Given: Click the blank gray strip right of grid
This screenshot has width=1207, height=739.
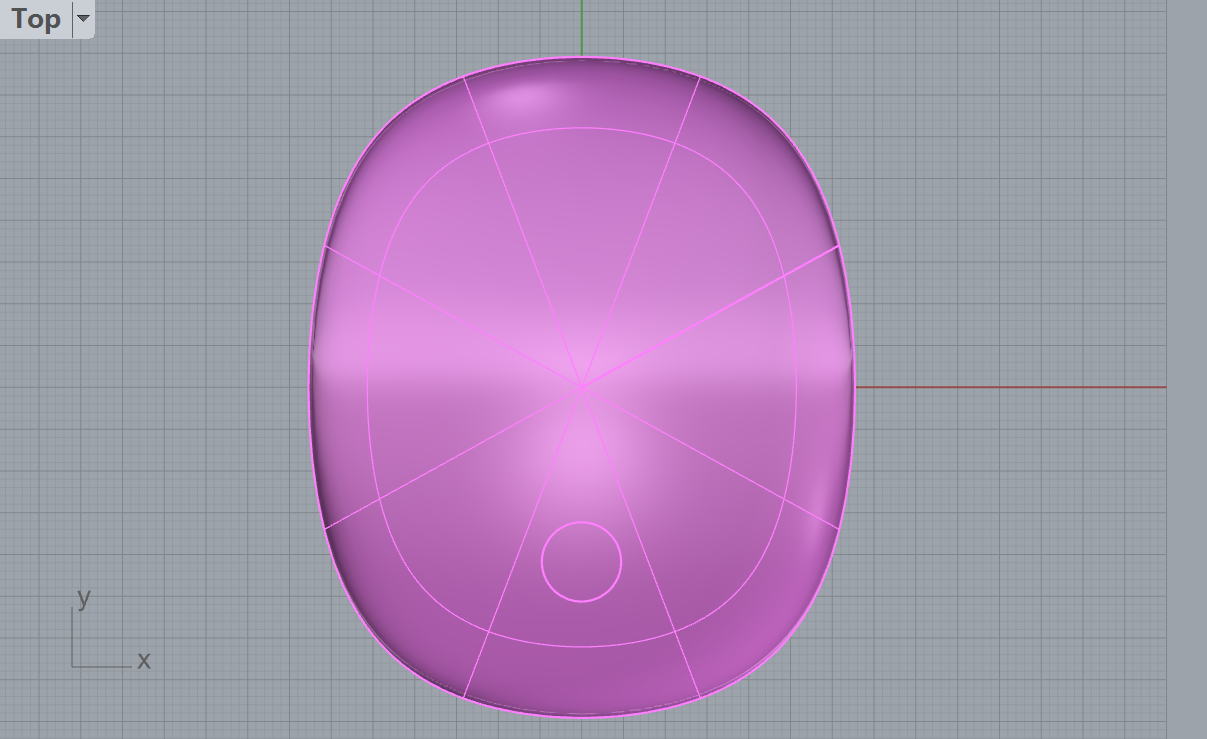Looking at the screenshot, I should (x=1186, y=370).
